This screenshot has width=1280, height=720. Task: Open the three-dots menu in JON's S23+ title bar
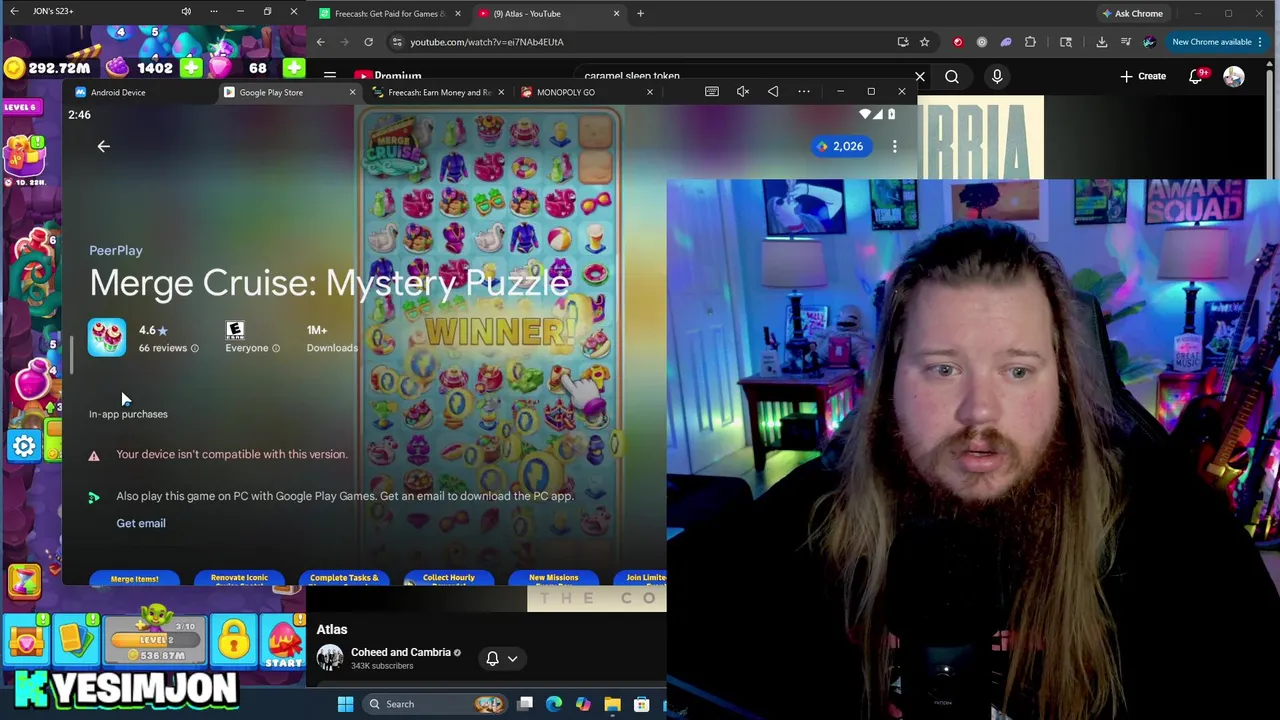coord(214,11)
